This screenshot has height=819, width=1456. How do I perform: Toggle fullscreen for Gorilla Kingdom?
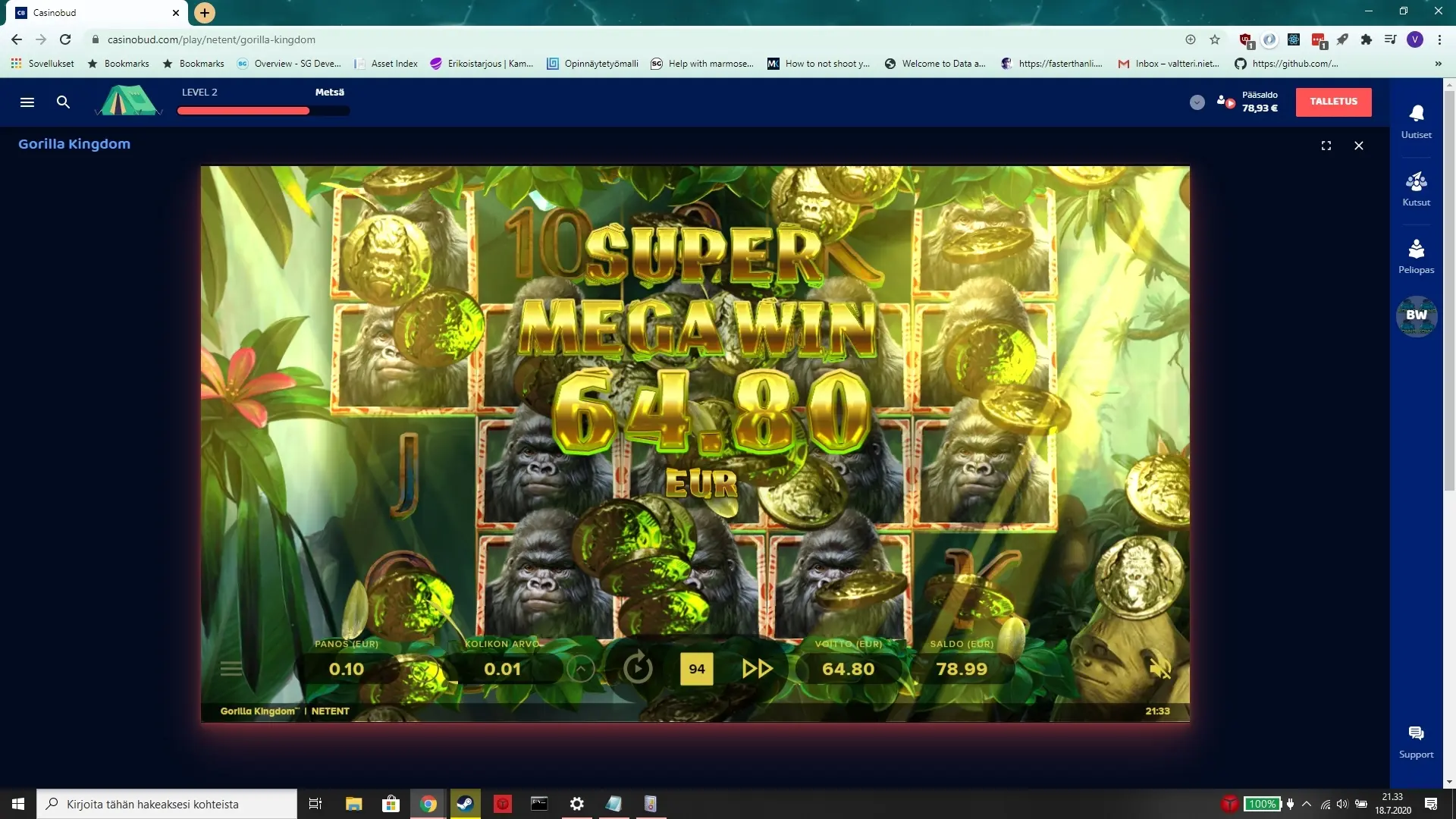coord(1326,146)
